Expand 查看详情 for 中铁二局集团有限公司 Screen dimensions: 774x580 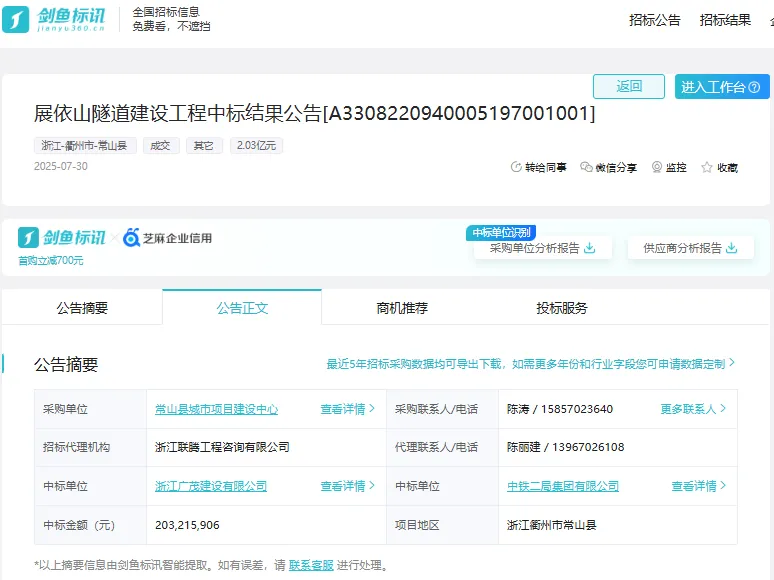click(698, 486)
